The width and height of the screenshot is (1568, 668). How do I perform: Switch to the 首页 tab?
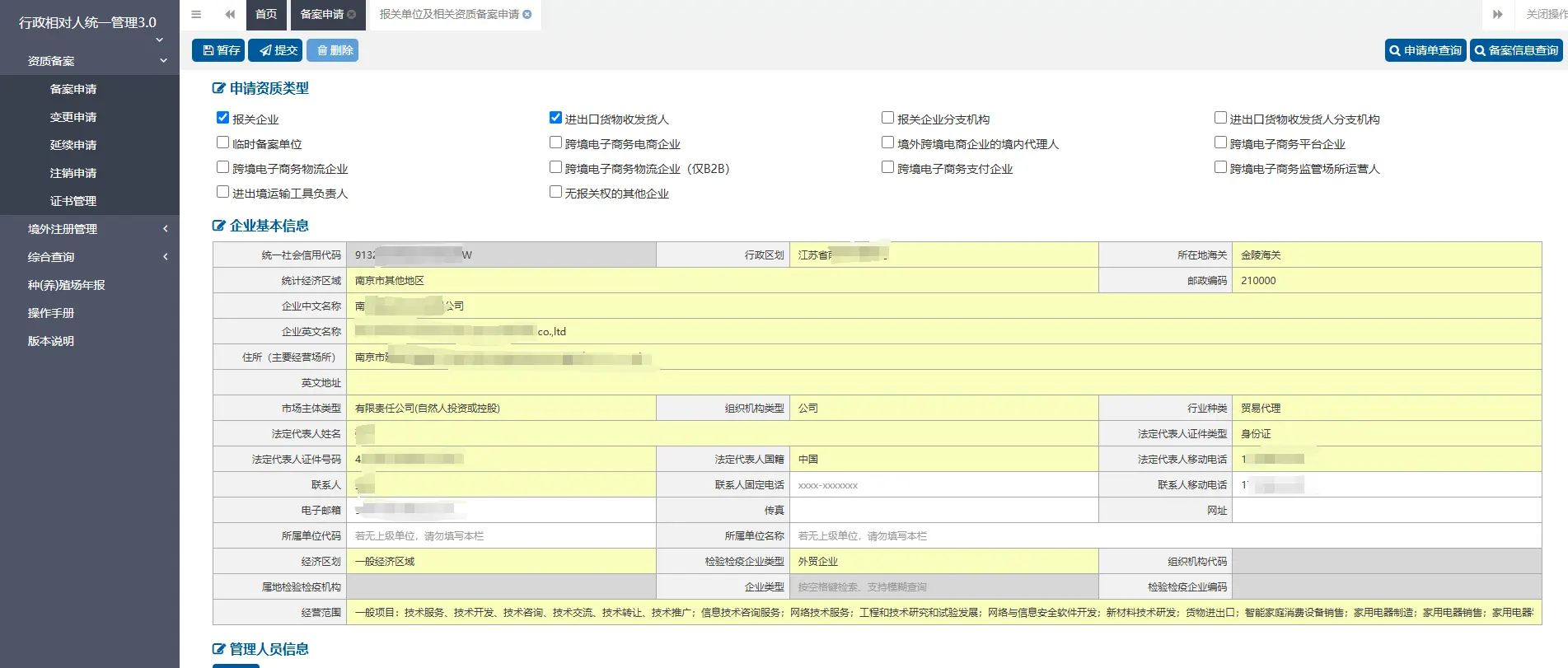(x=266, y=14)
